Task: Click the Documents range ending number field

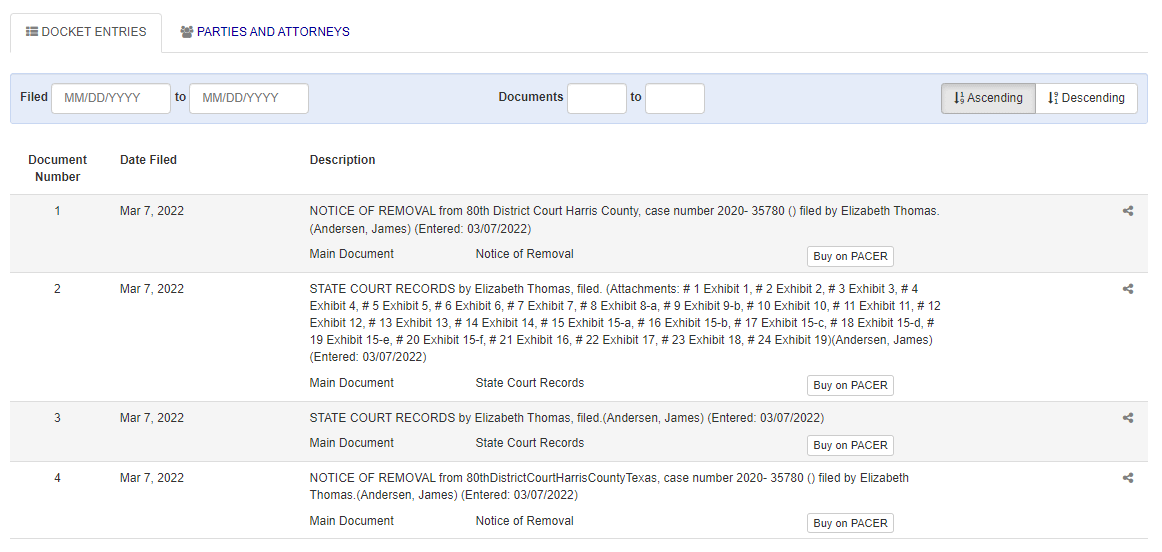Action: (674, 98)
